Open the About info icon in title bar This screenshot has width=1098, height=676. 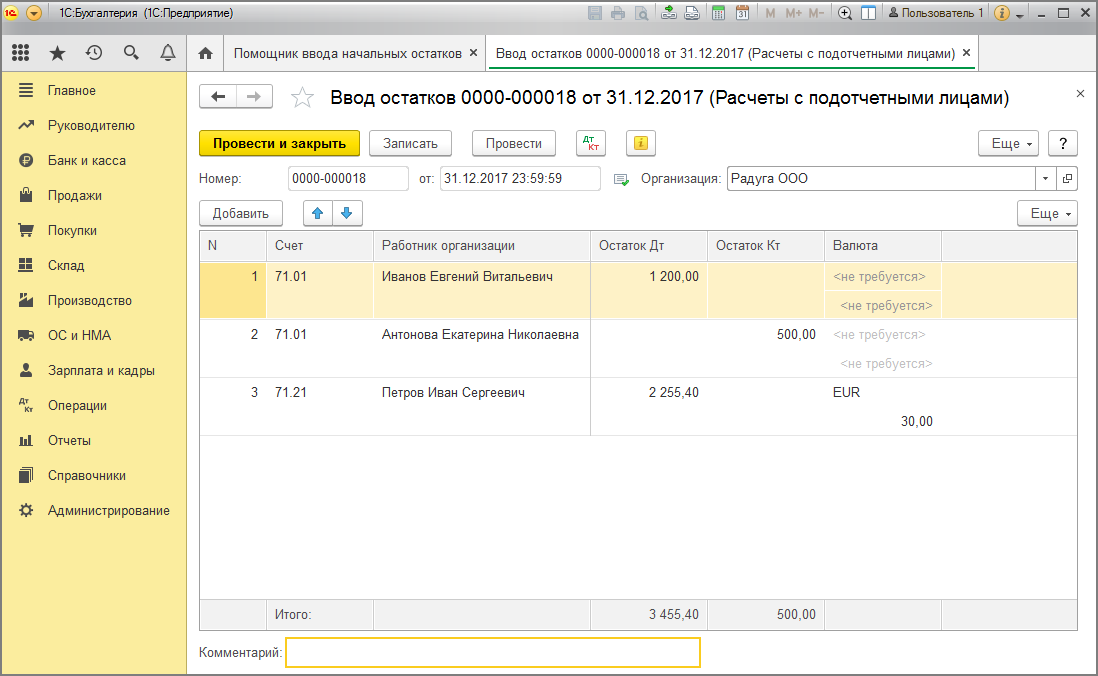tap(1002, 13)
